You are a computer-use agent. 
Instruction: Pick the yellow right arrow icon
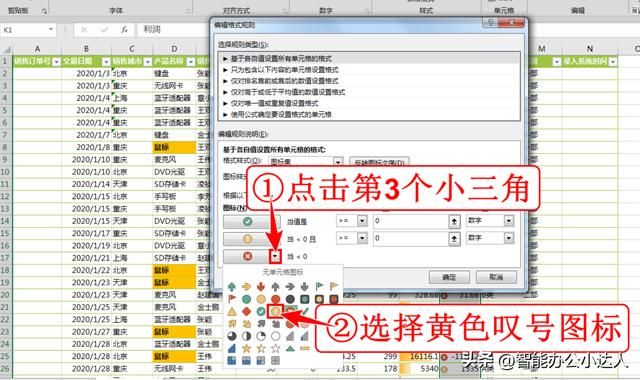247,287
